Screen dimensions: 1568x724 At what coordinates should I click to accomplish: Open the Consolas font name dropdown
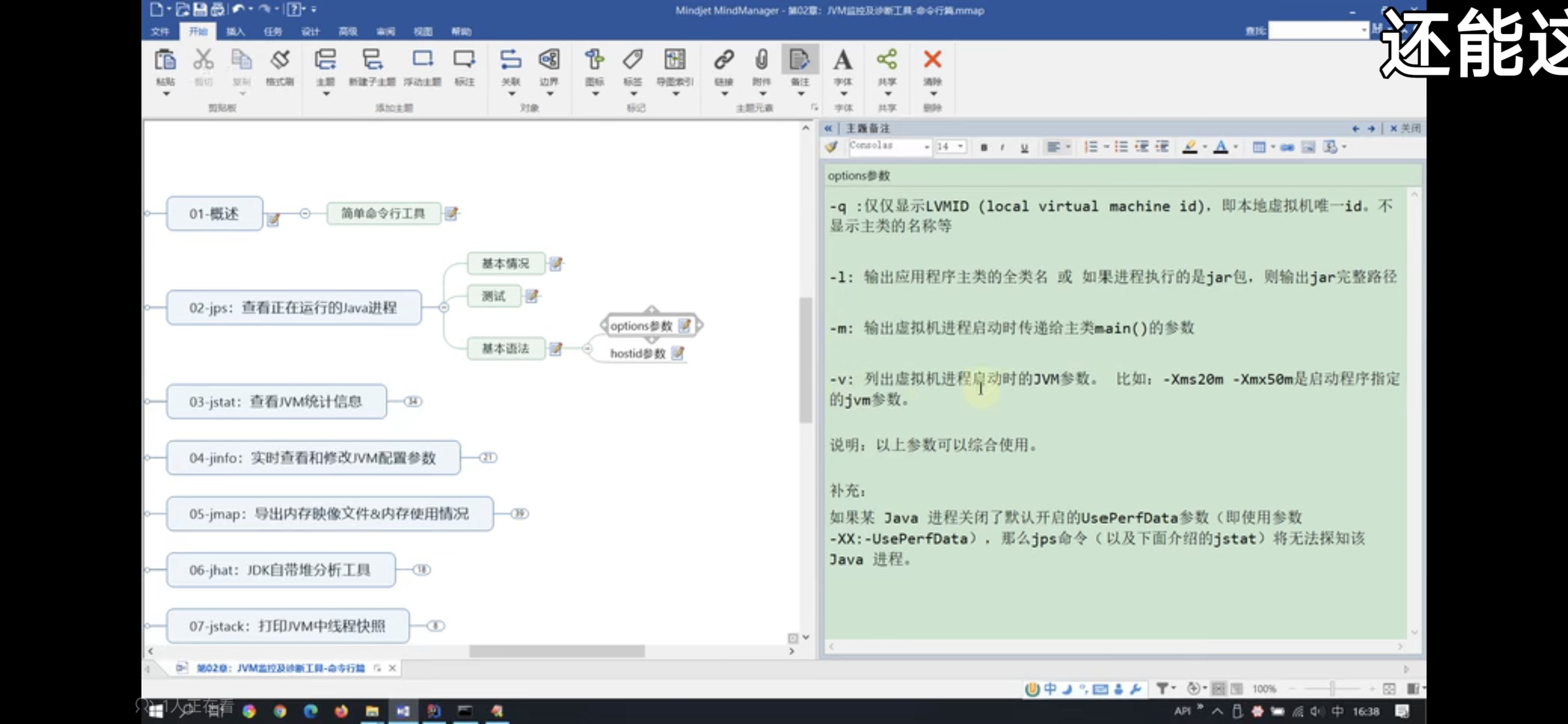927,146
